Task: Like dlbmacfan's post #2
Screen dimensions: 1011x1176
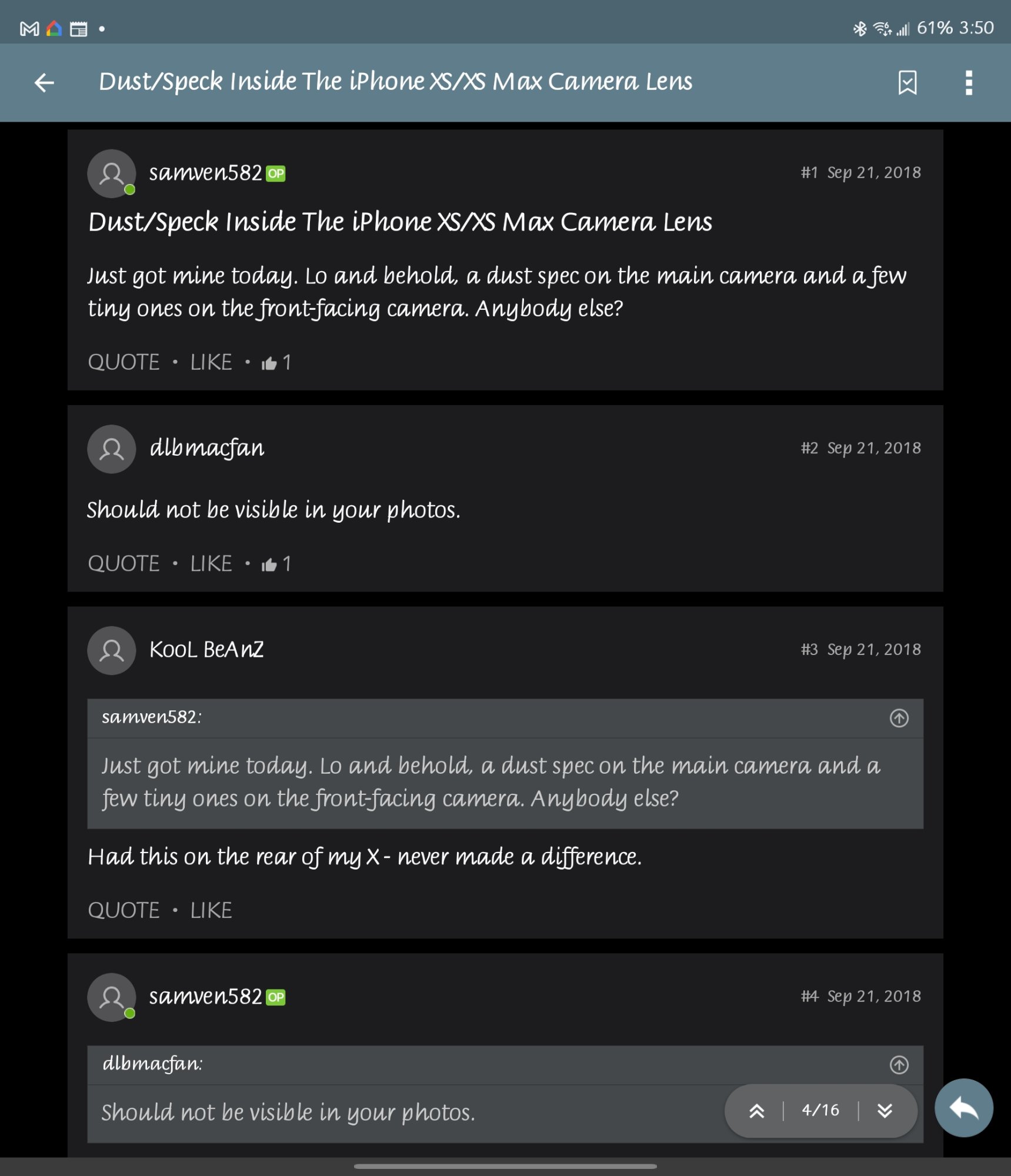Action: [211, 564]
